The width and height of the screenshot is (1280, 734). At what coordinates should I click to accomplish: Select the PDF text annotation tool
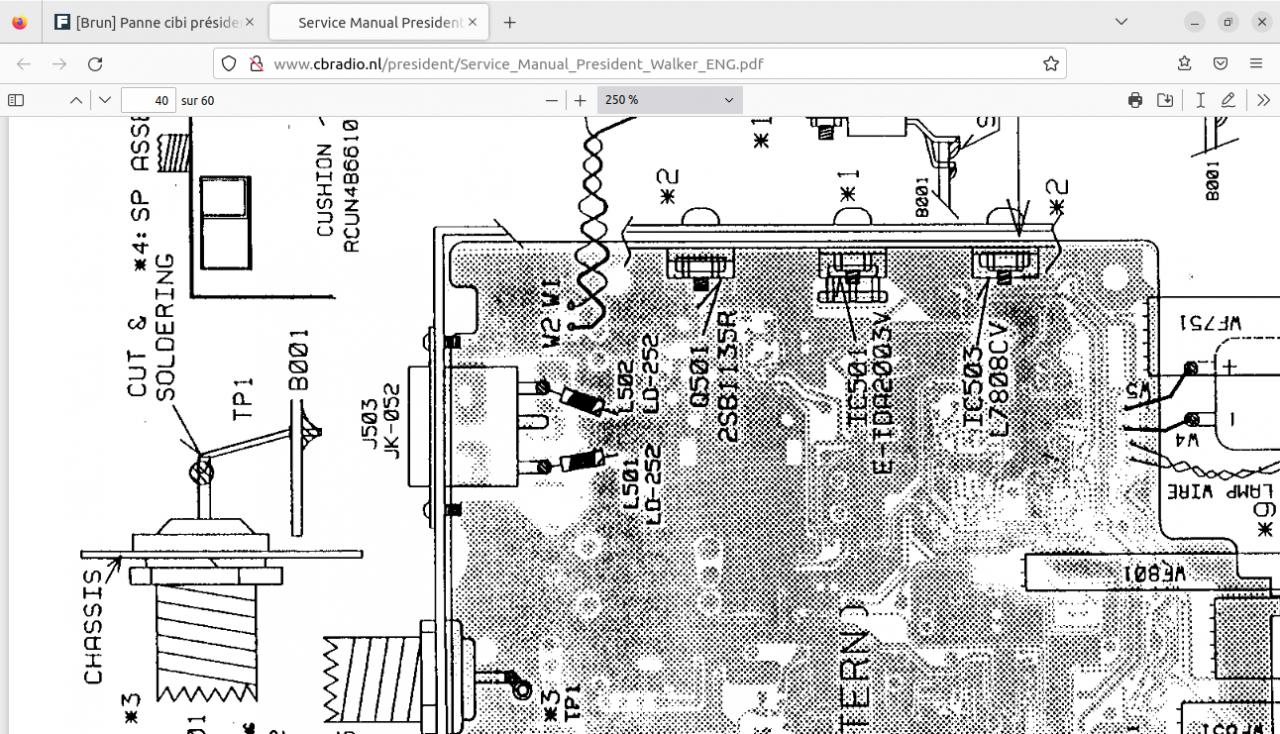coord(1200,100)
